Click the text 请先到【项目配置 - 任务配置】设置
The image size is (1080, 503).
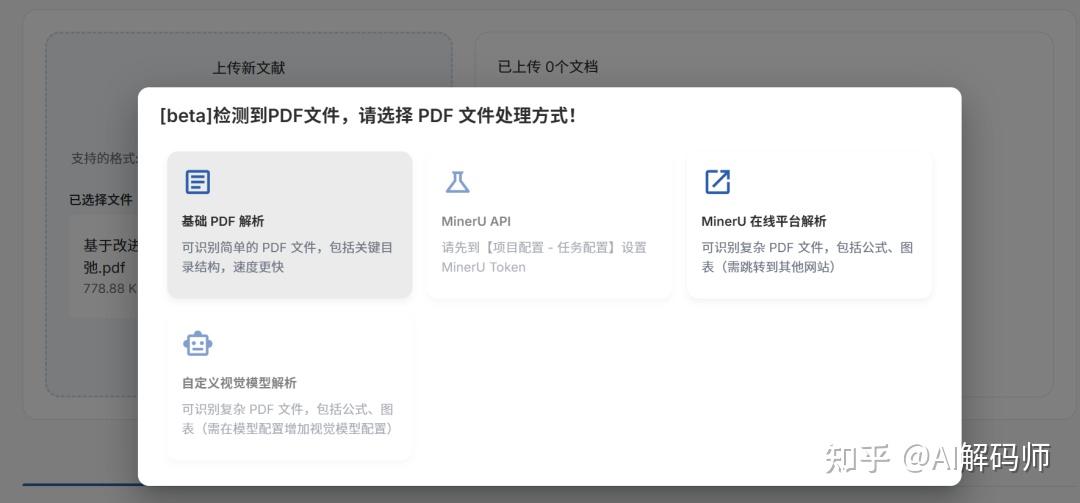tap(544, 247)
